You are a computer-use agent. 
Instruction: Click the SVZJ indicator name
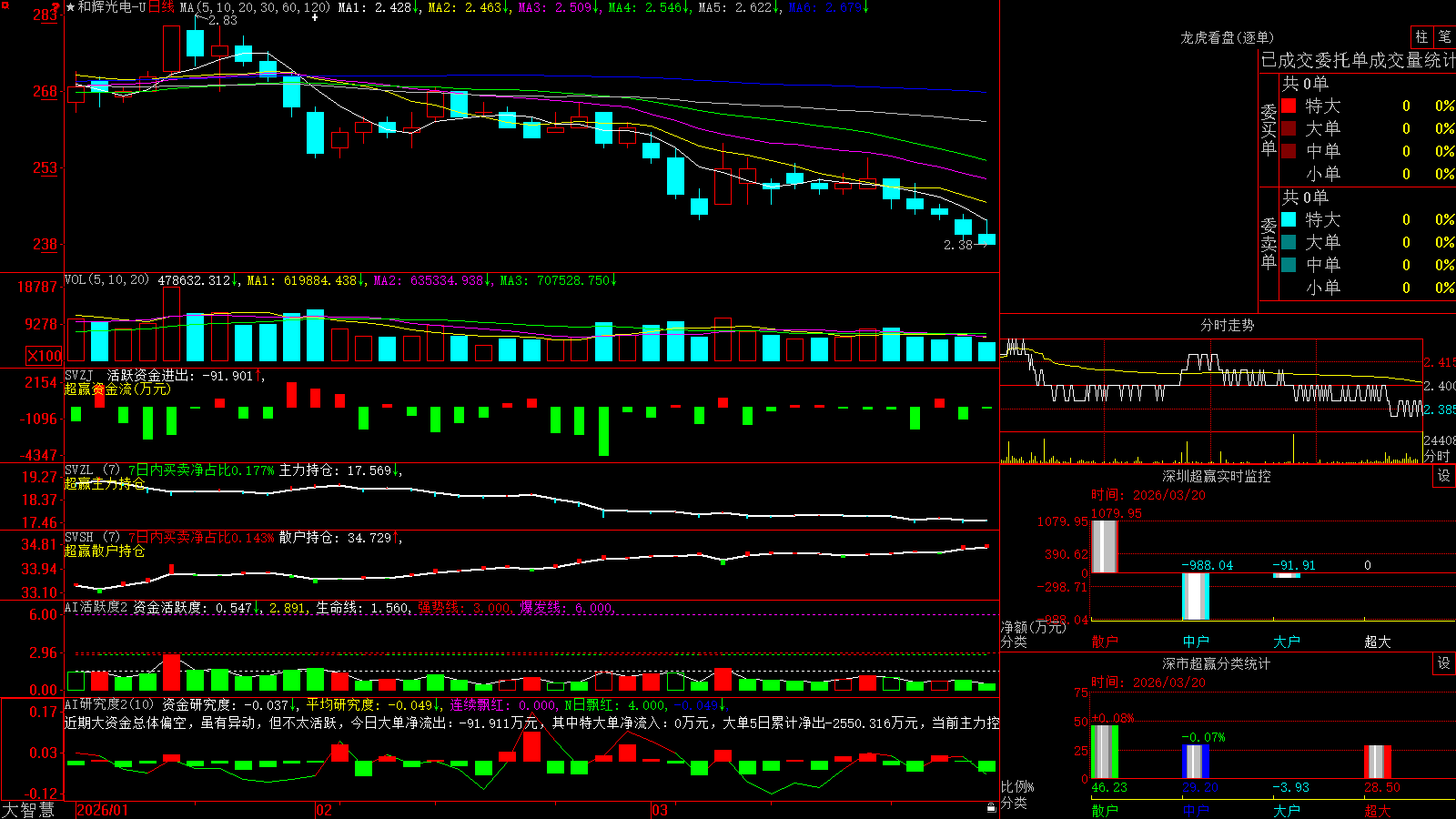point(78,375)
